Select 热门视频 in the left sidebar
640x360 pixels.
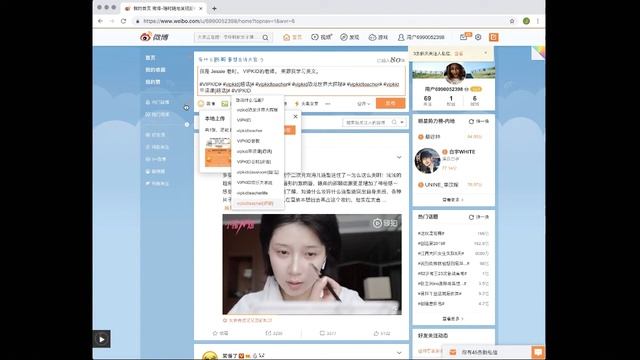(x=157, y=114)
